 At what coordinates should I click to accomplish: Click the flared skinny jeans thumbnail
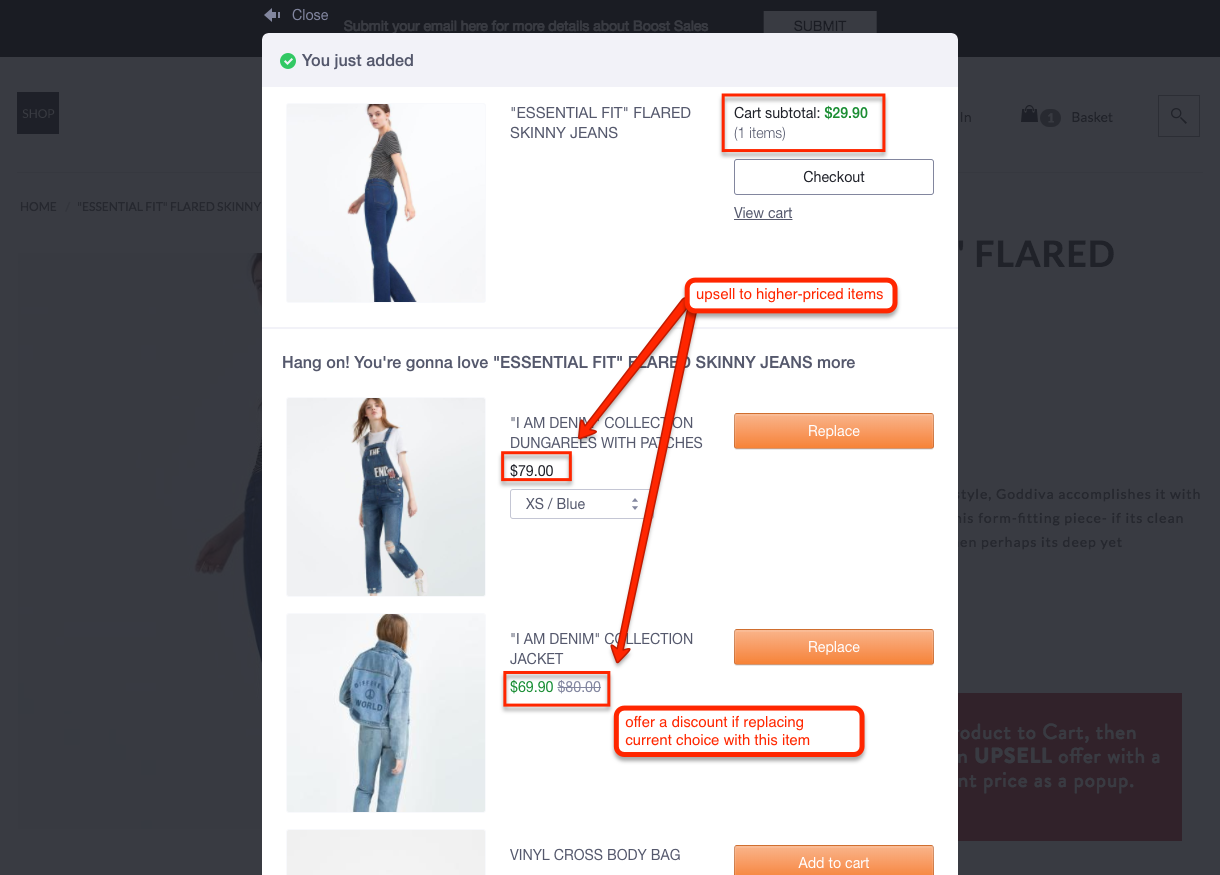(386, 203)
